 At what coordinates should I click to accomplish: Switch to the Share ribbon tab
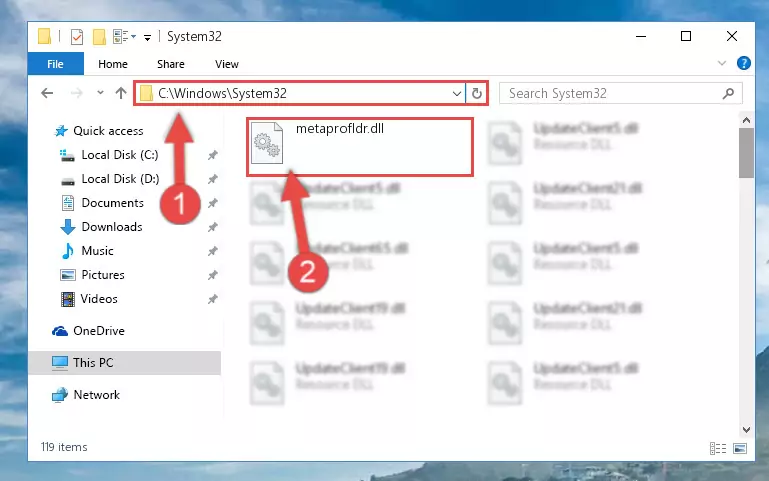pyautogui.click(x=171, y=64)
